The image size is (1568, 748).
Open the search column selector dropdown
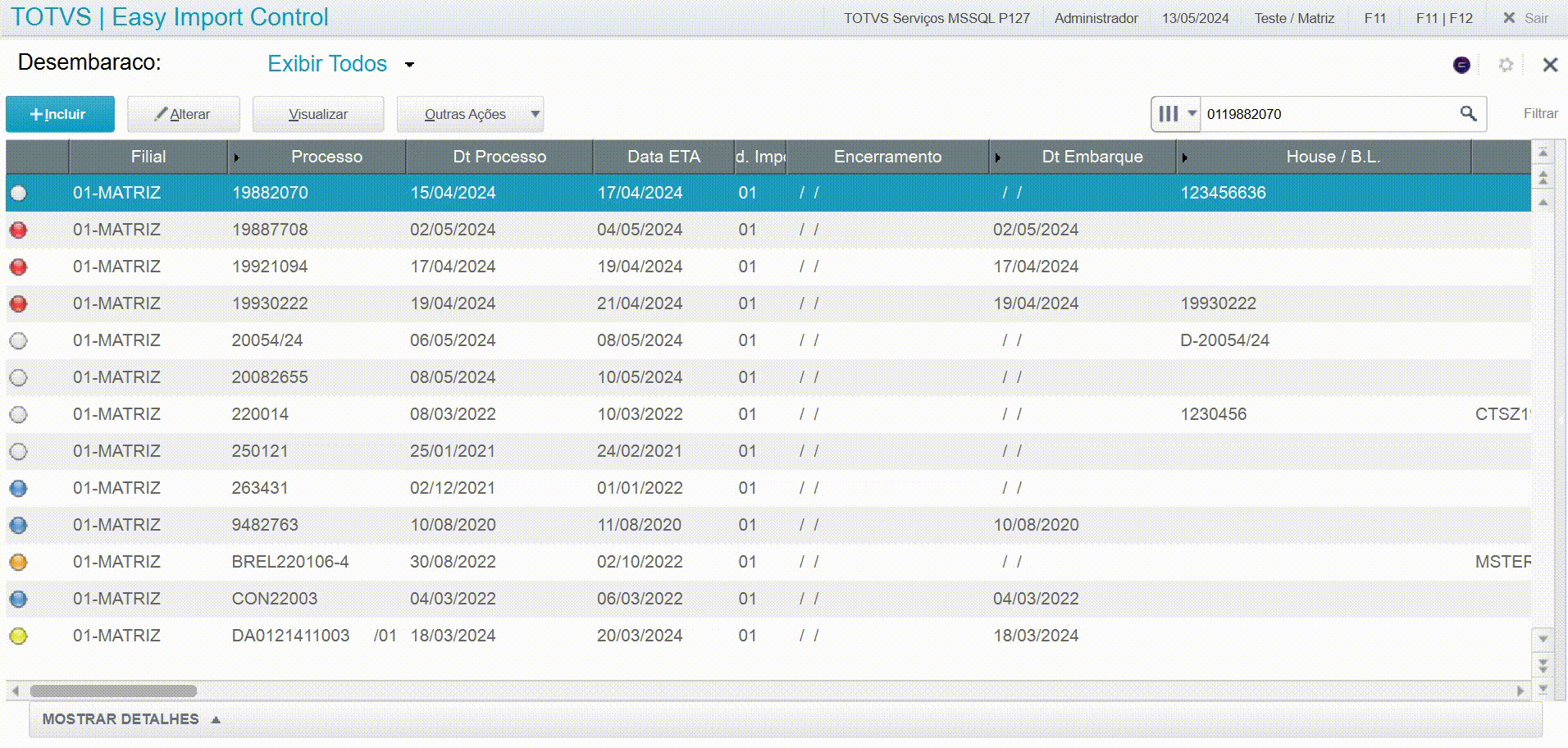point(1177,114)
